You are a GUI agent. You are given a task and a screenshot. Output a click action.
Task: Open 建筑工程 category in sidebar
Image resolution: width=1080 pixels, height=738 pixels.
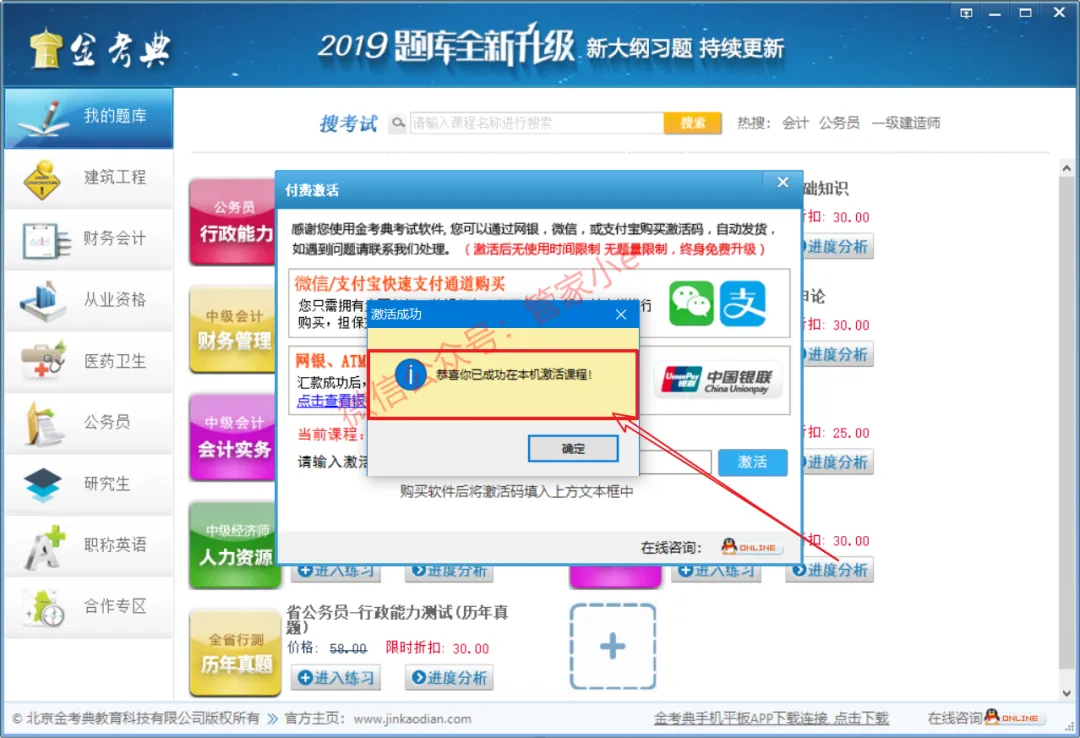coord(89,178)
